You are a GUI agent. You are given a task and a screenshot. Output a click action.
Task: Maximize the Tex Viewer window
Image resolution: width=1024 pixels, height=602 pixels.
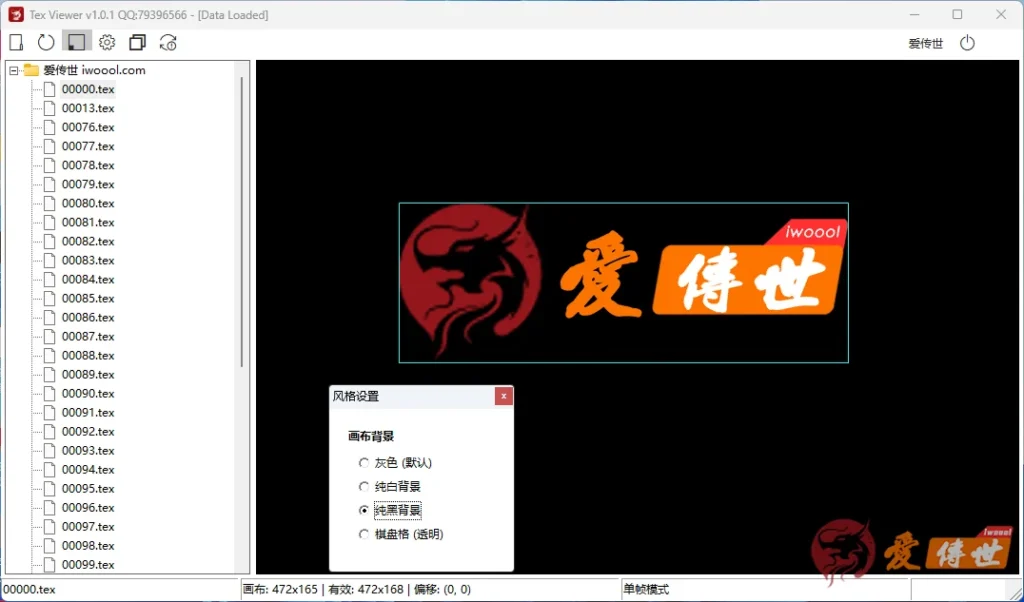pos(957,14)
